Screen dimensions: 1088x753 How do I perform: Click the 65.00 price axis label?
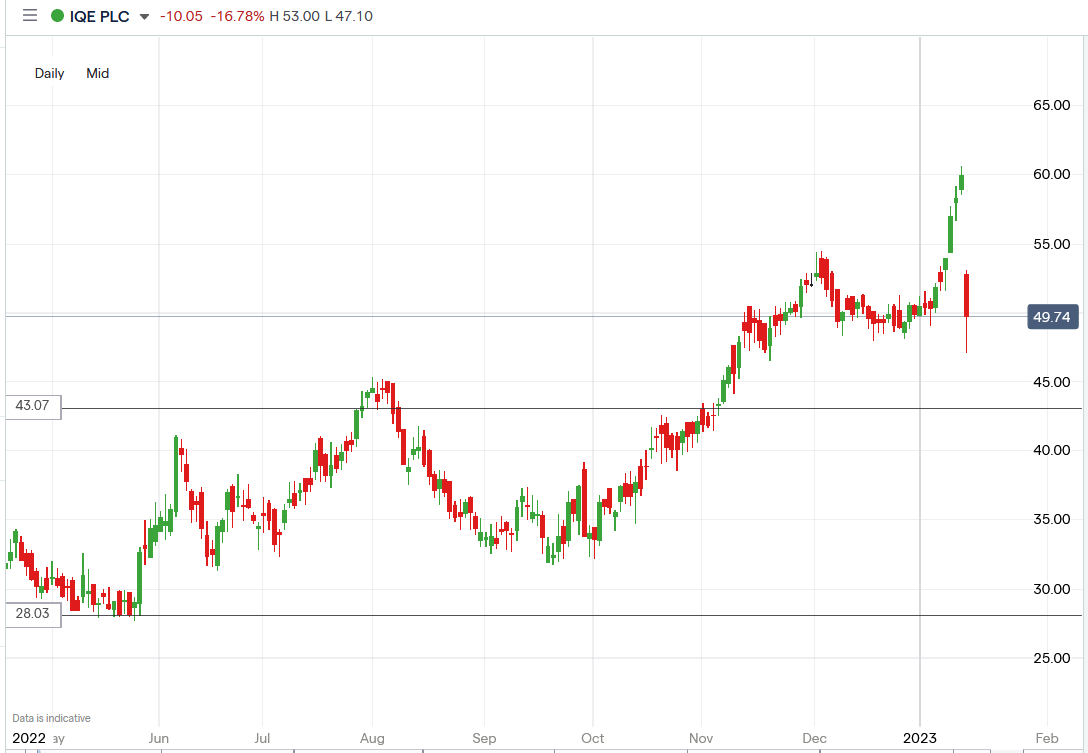[1051, 105]
